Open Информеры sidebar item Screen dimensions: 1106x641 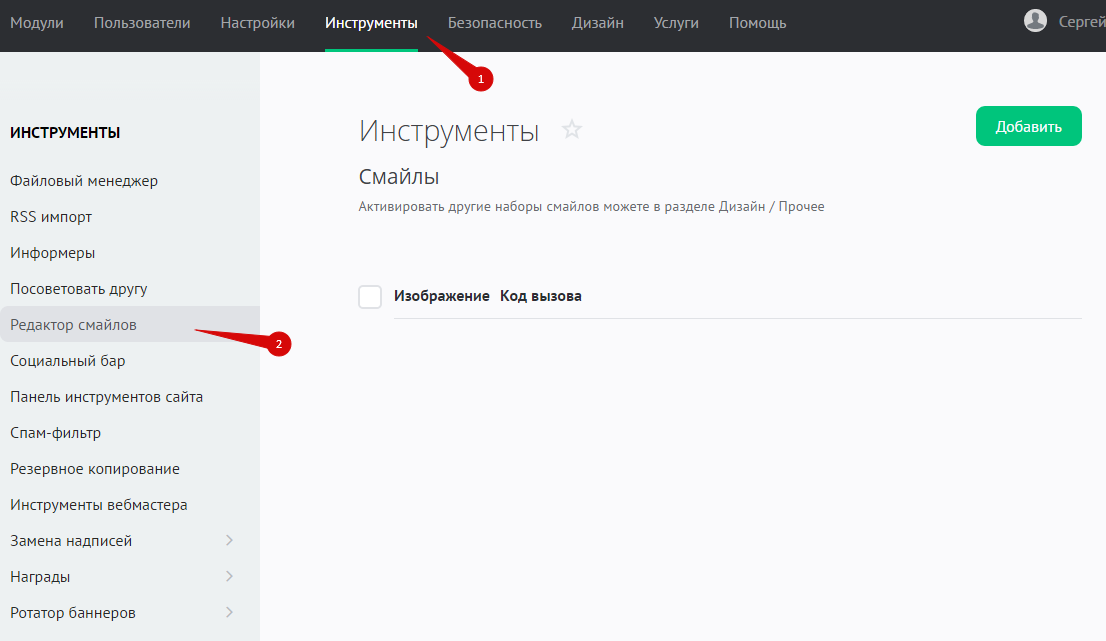[53, 253]
